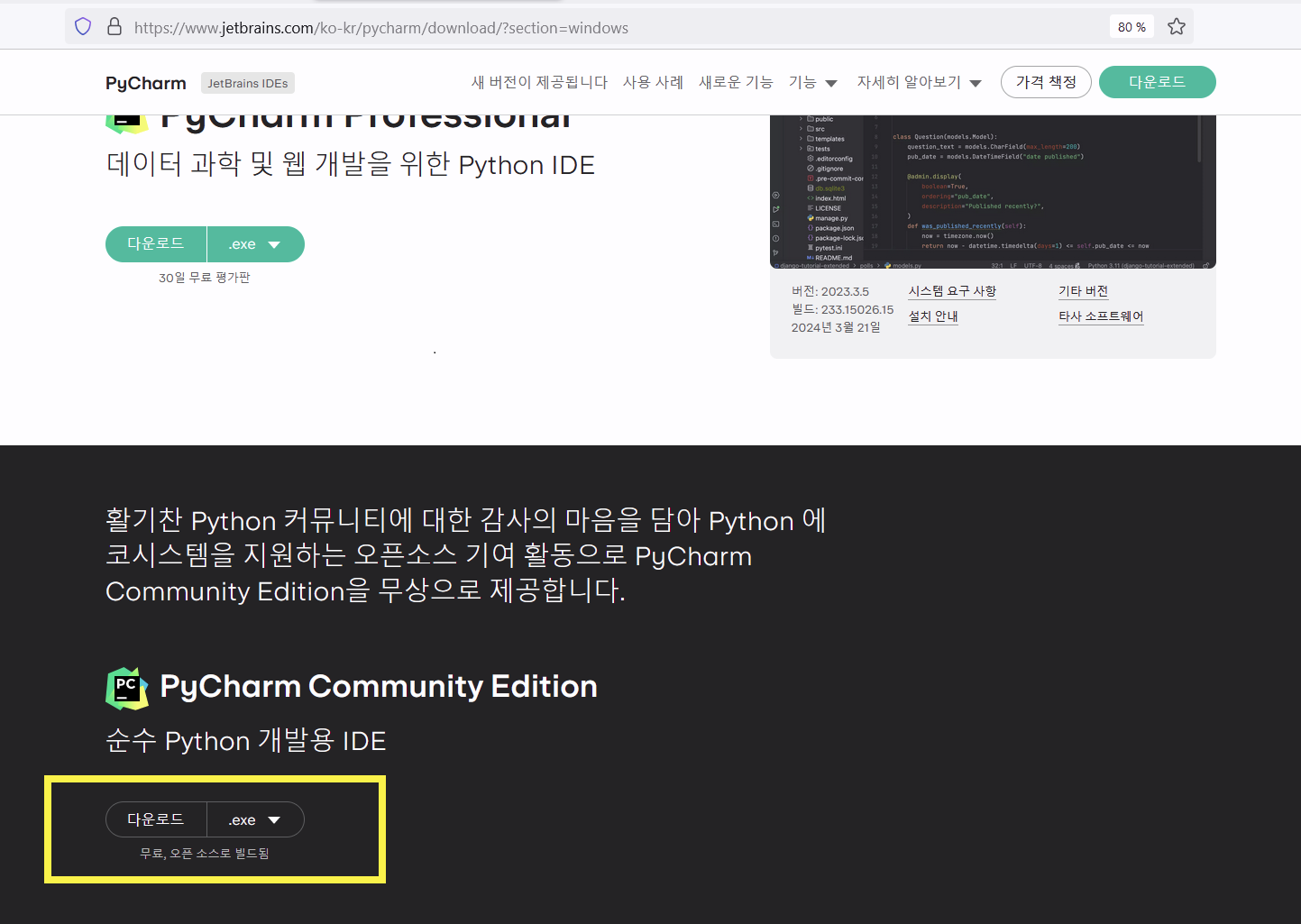The width and height of the screenshot is (1301, 924).
Task: Download PyCharm Community Edition with 다운로드 button
Action: (156, 819)
